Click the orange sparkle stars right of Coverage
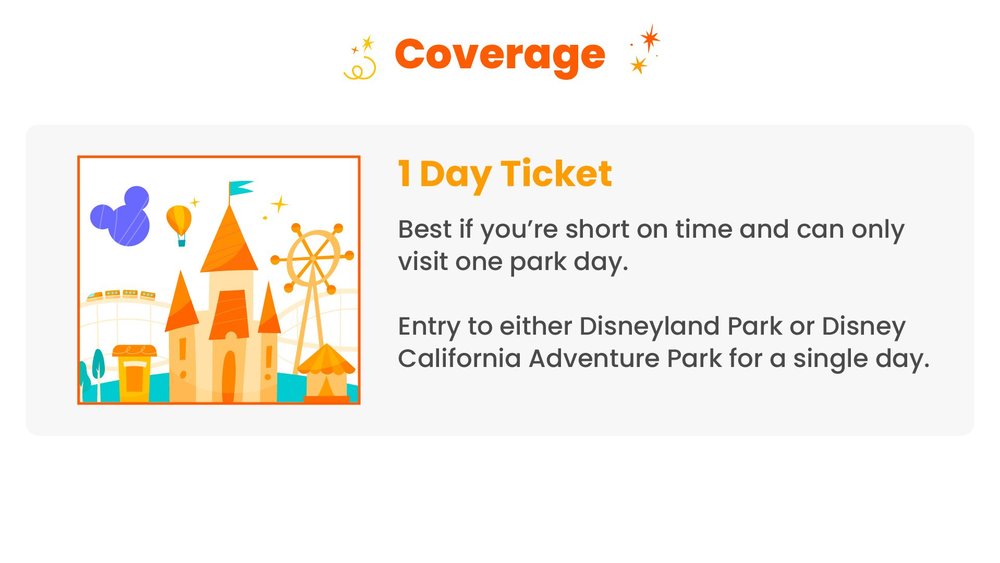Image resolution: width=1000 pixels, height=563 pixels. [x=644, y=50]
